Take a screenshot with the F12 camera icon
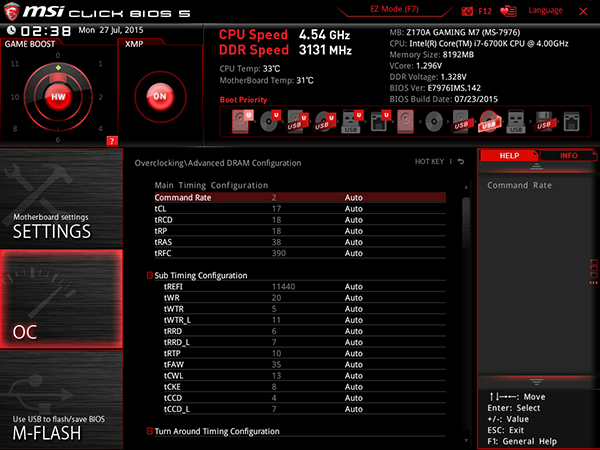The image size is (600, 450). pos(467,11)
